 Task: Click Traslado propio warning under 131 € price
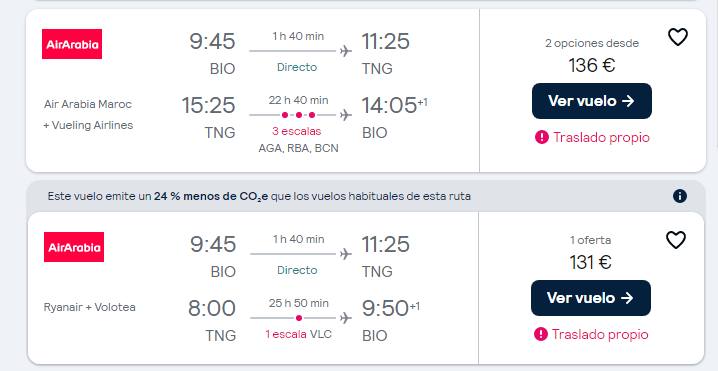coord(591,334)
